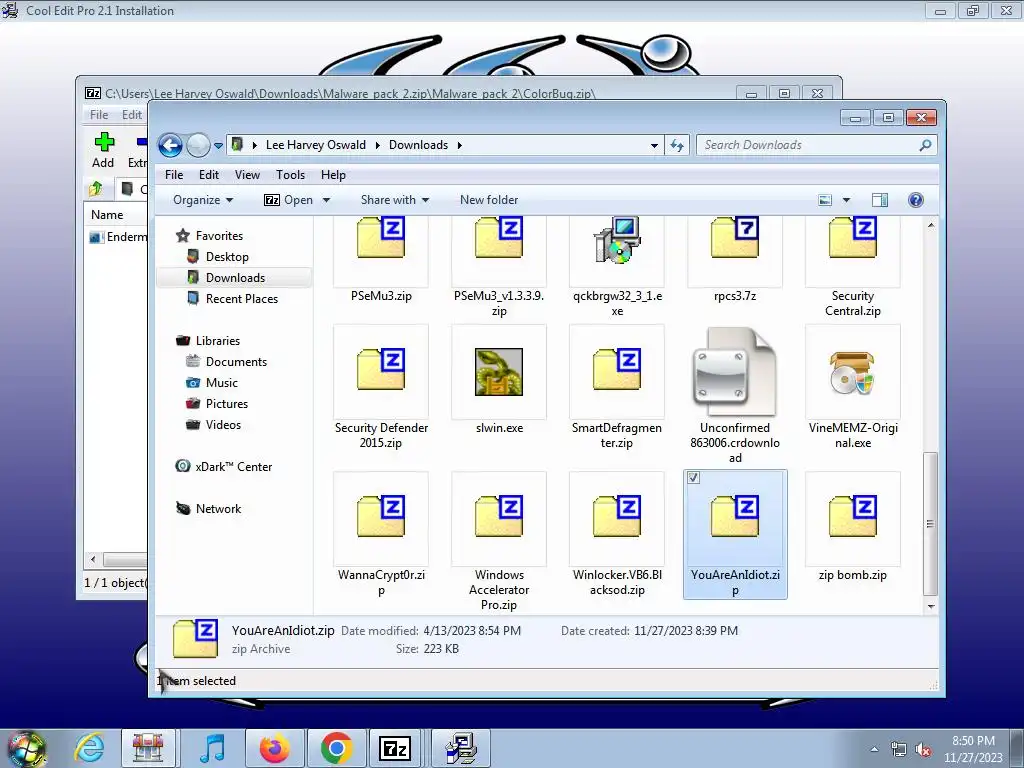Open the Explorer View menu
Viewport: 1024px width, 768px height.
coord(248,175)
